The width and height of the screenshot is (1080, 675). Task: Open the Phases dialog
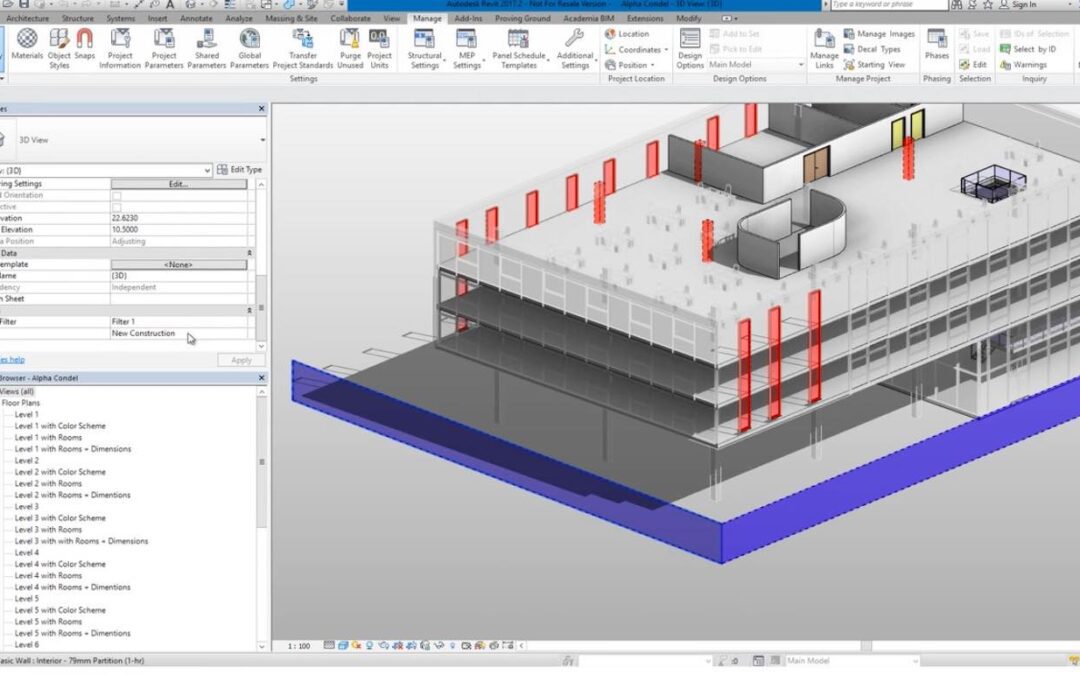(937, 45)
